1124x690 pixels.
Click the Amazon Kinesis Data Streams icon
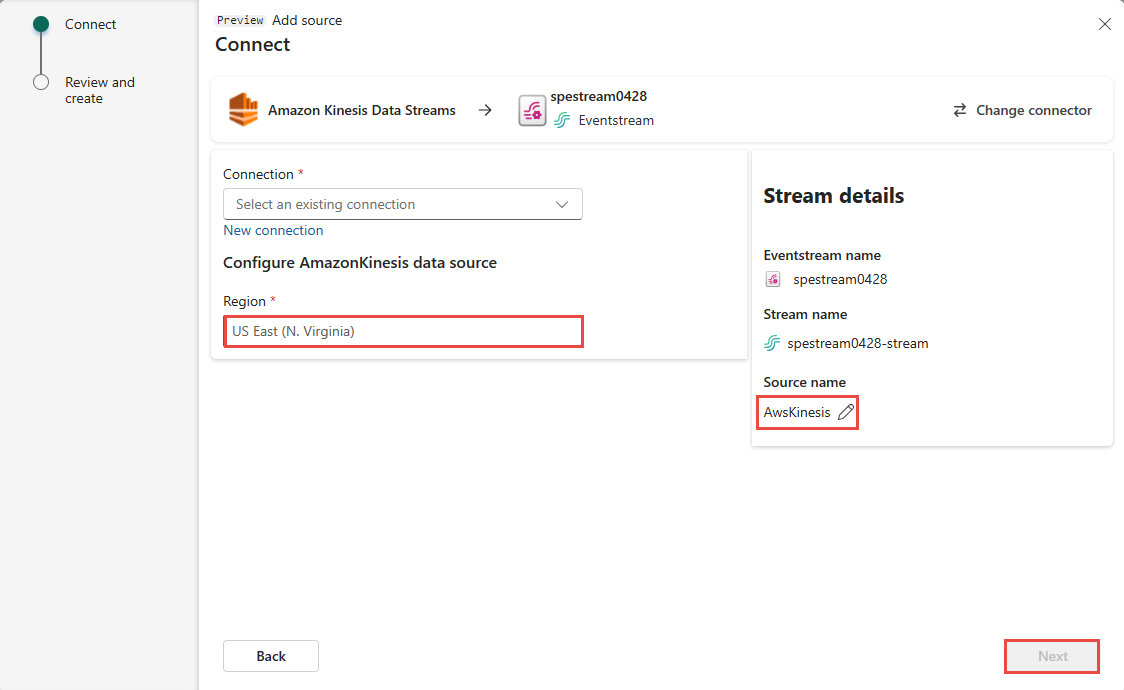pyautogui.click(x=242, y=109)
